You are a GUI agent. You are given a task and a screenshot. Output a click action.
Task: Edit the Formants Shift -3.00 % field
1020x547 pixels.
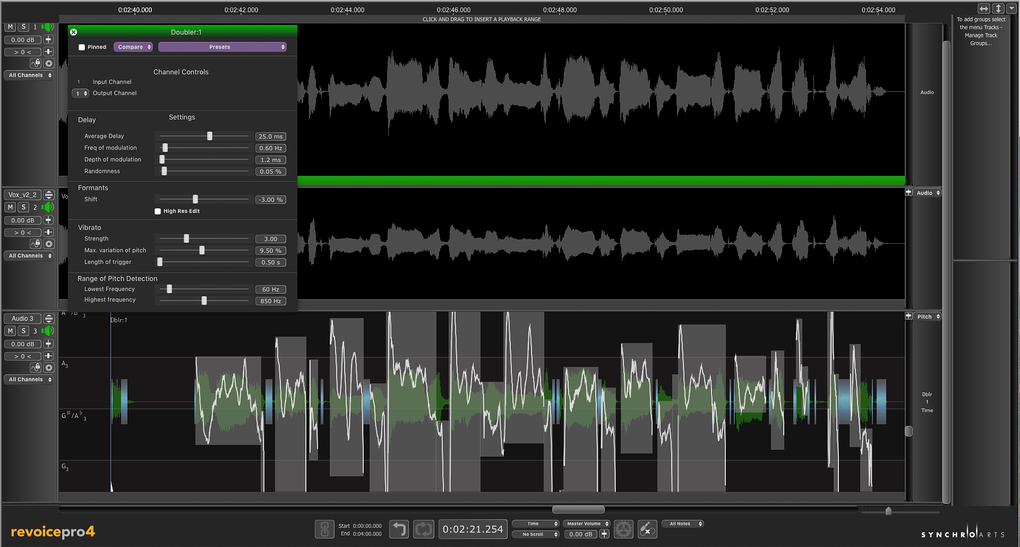[271, 200]
